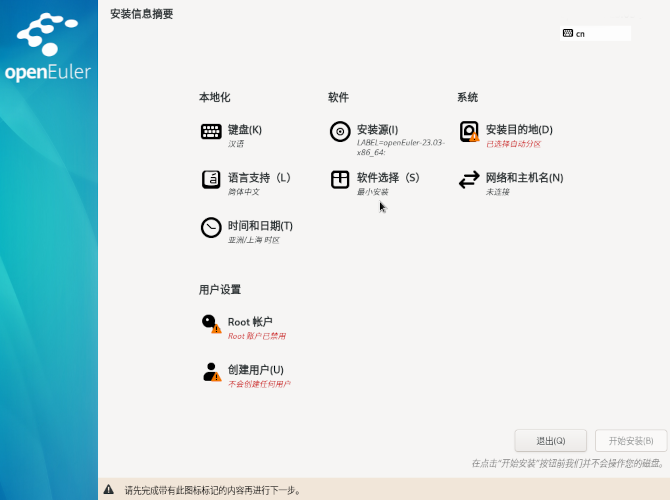Image resolution: width=670 pixels, height=500 pixels.
Task: Click the disc icon for 安装源
Action: [340, 131]
